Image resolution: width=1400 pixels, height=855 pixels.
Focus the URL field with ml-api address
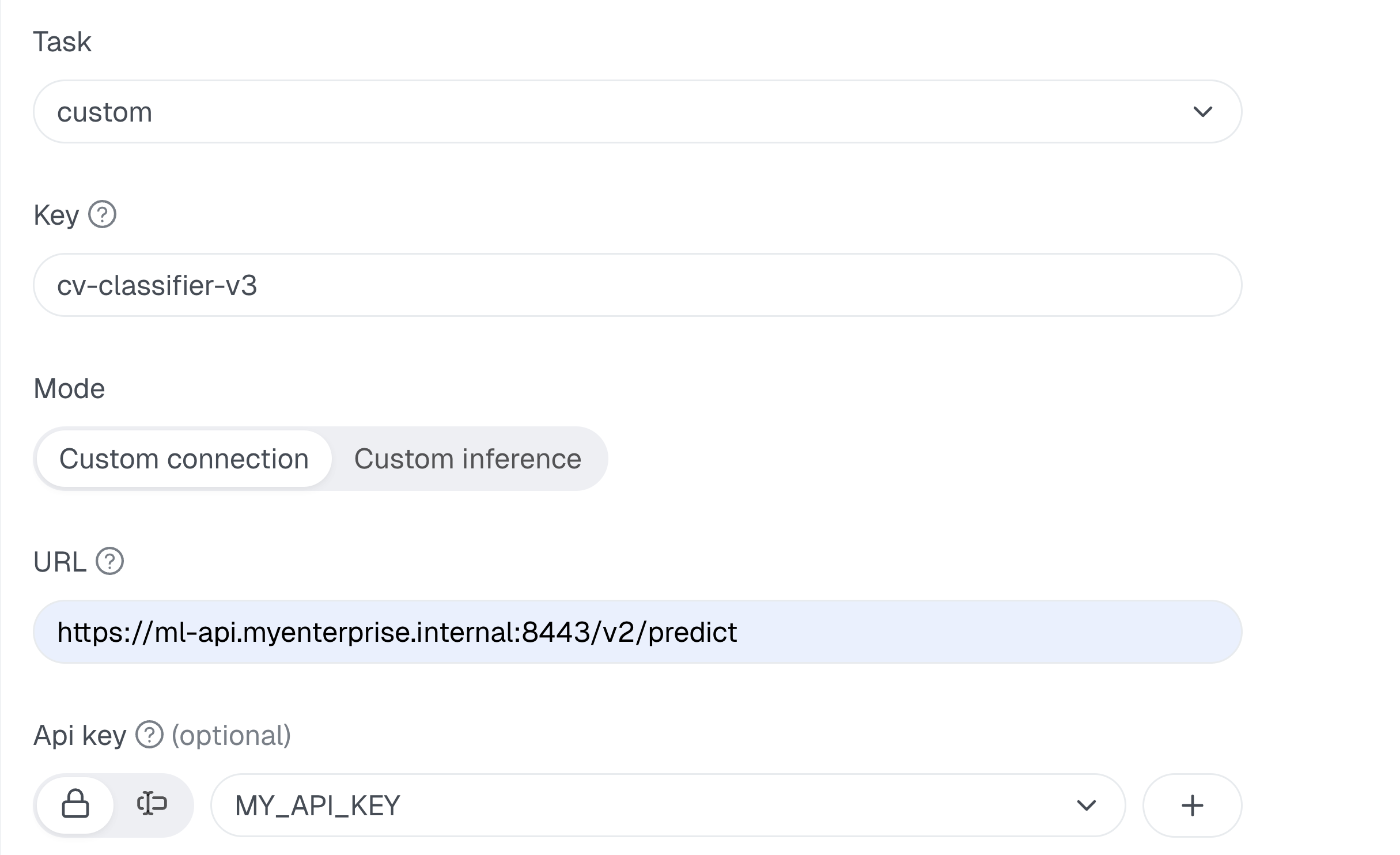(637, 632)
